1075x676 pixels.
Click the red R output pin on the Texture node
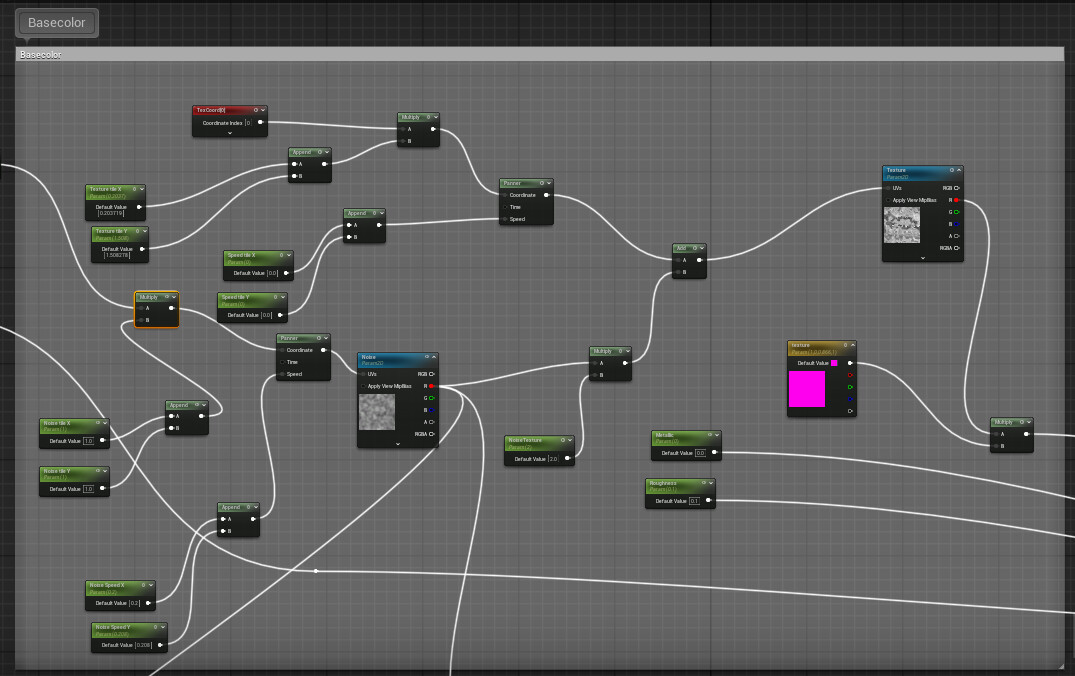(x=956, y=200)
